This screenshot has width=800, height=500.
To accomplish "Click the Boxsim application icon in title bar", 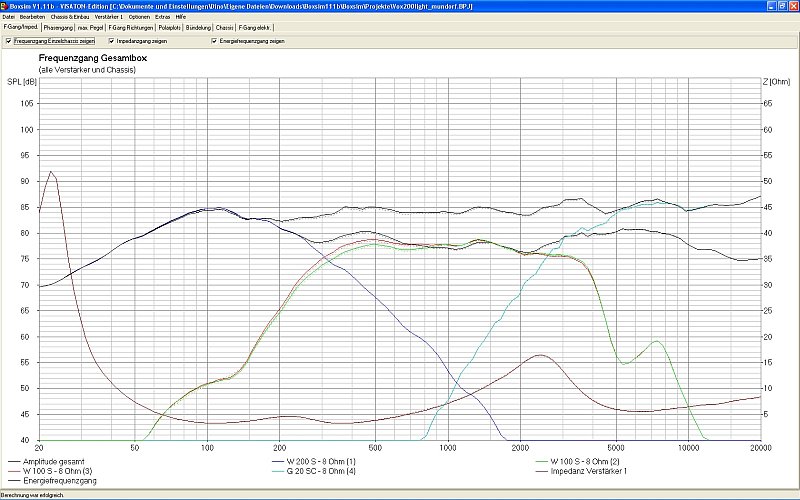I will 5,6.
